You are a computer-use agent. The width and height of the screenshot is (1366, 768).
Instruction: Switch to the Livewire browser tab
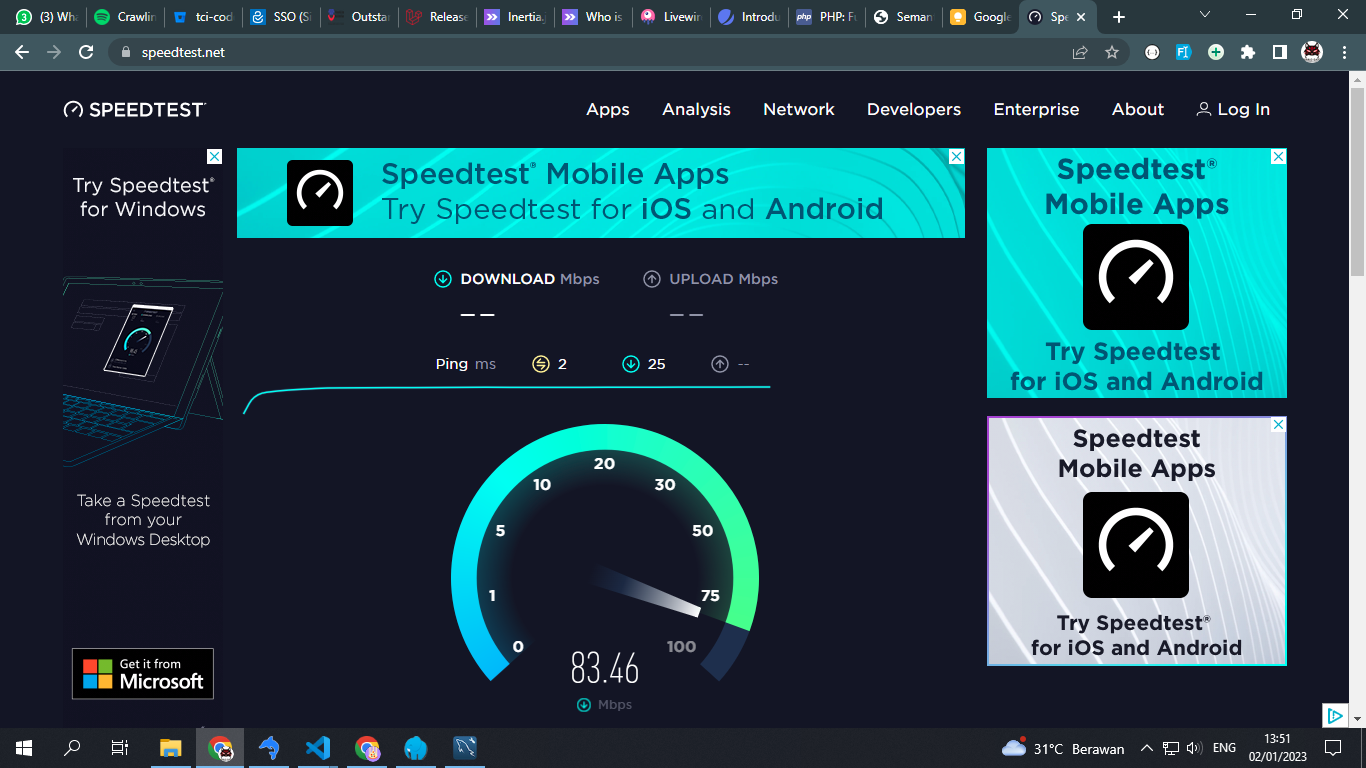click(671, 17)
